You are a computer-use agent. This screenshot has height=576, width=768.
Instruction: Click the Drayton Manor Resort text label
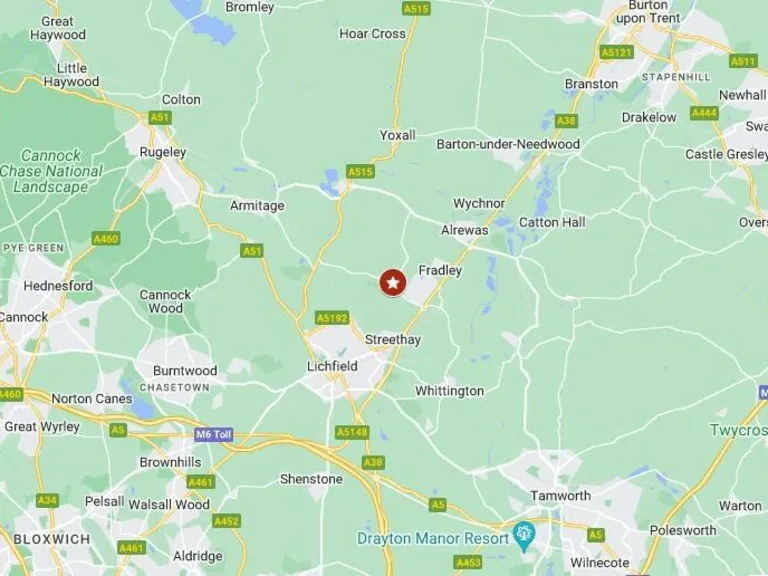433,538
